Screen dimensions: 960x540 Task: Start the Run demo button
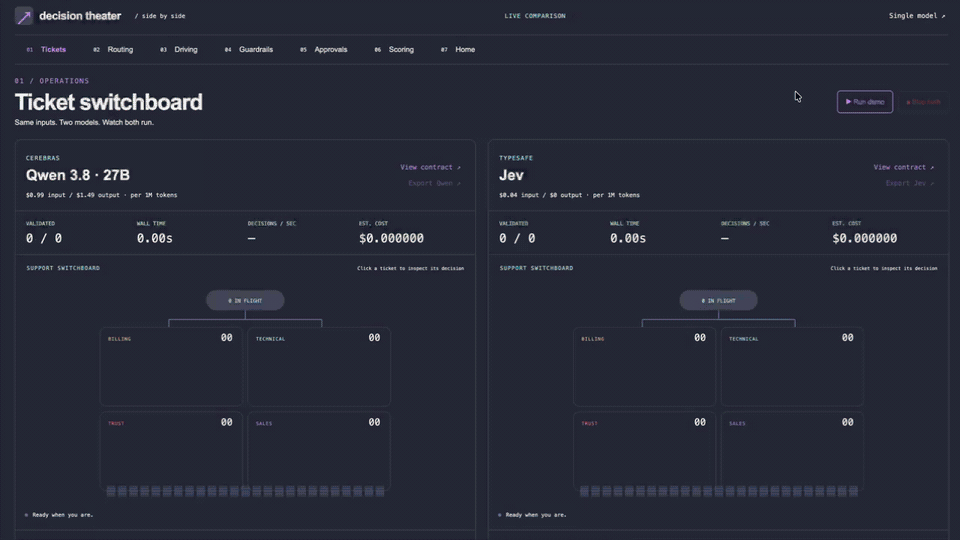[864, 102]
